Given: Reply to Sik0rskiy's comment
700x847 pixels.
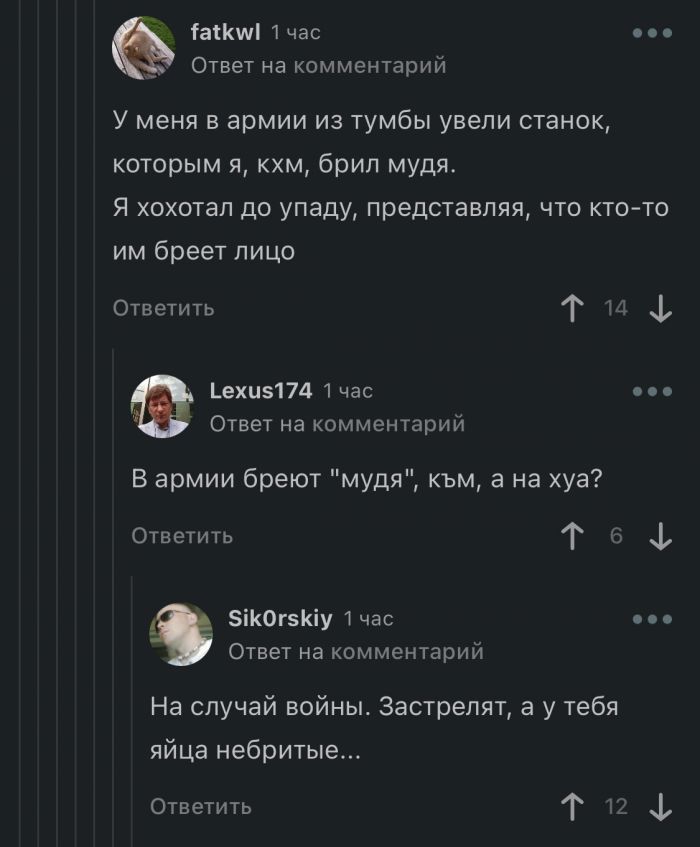Looking at the screenshot, I should (x=201, y=806).
